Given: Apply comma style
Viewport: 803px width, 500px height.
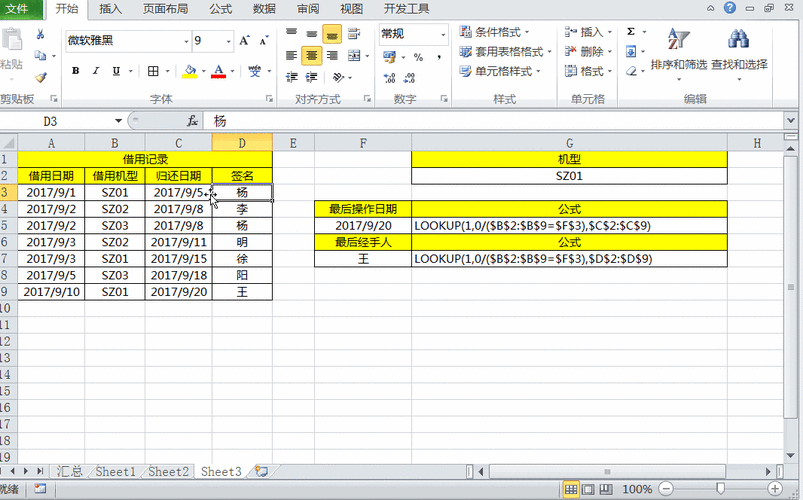Looking at the screenshot, I should pos(439,57).
